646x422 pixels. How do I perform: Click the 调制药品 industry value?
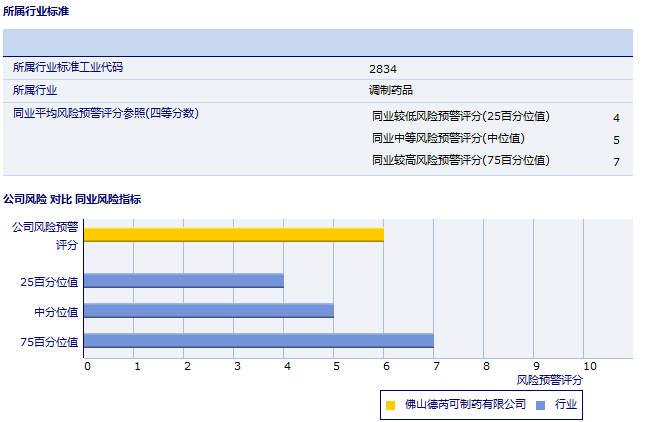[x=391, y=90]
